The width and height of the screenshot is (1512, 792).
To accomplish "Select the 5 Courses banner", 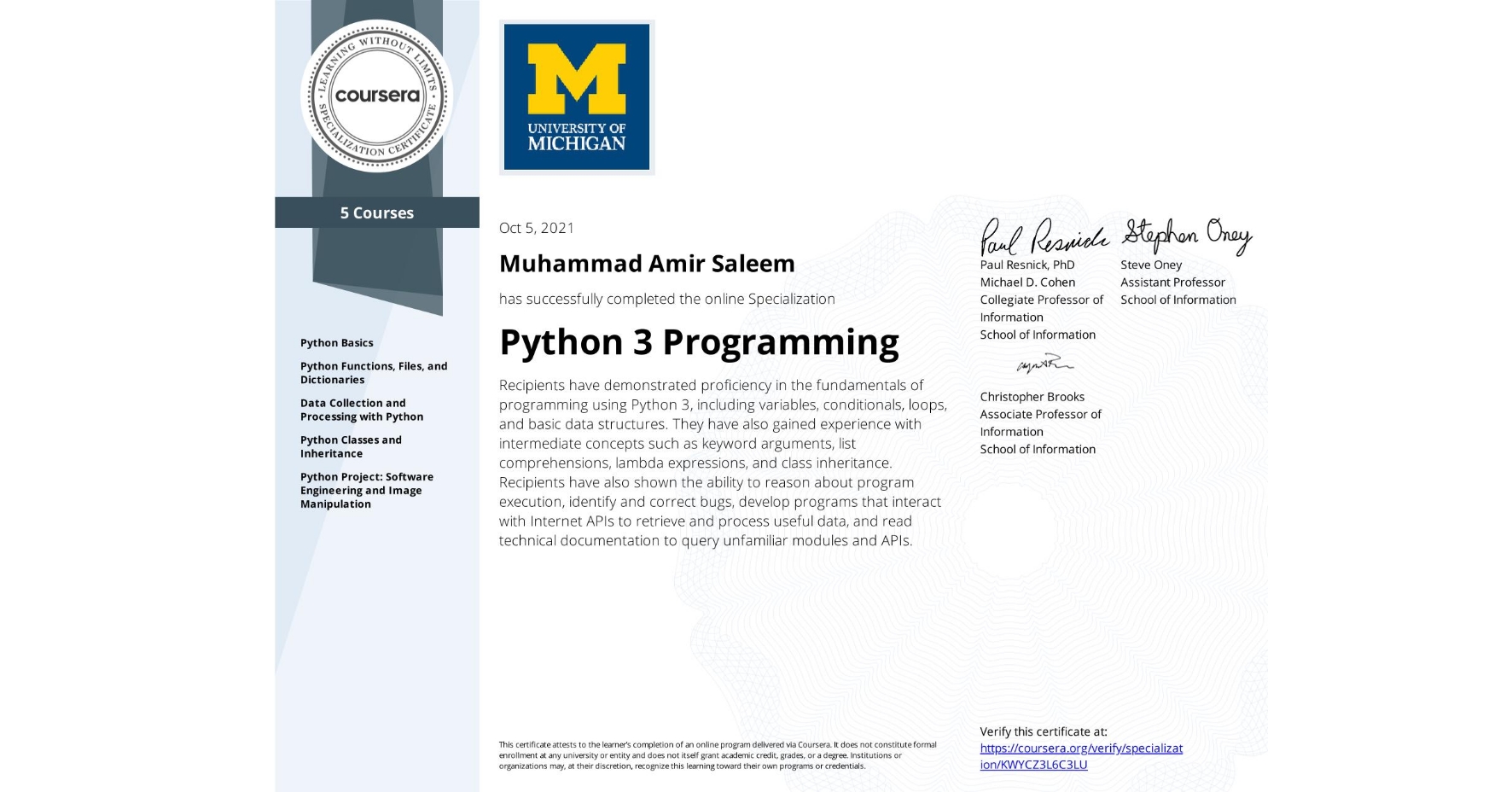I will 376,213.
